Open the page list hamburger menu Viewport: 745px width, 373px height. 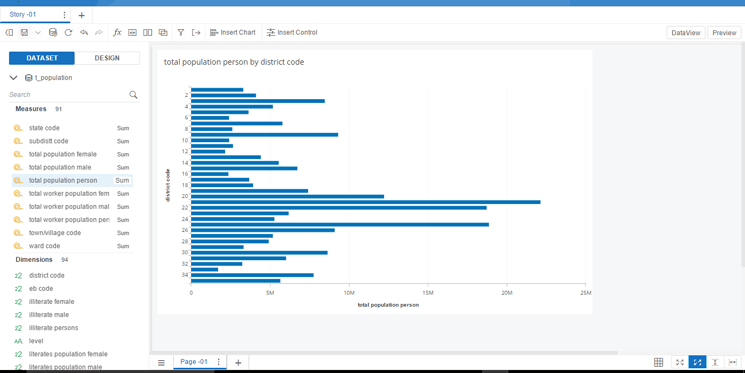tap(161, 363)
